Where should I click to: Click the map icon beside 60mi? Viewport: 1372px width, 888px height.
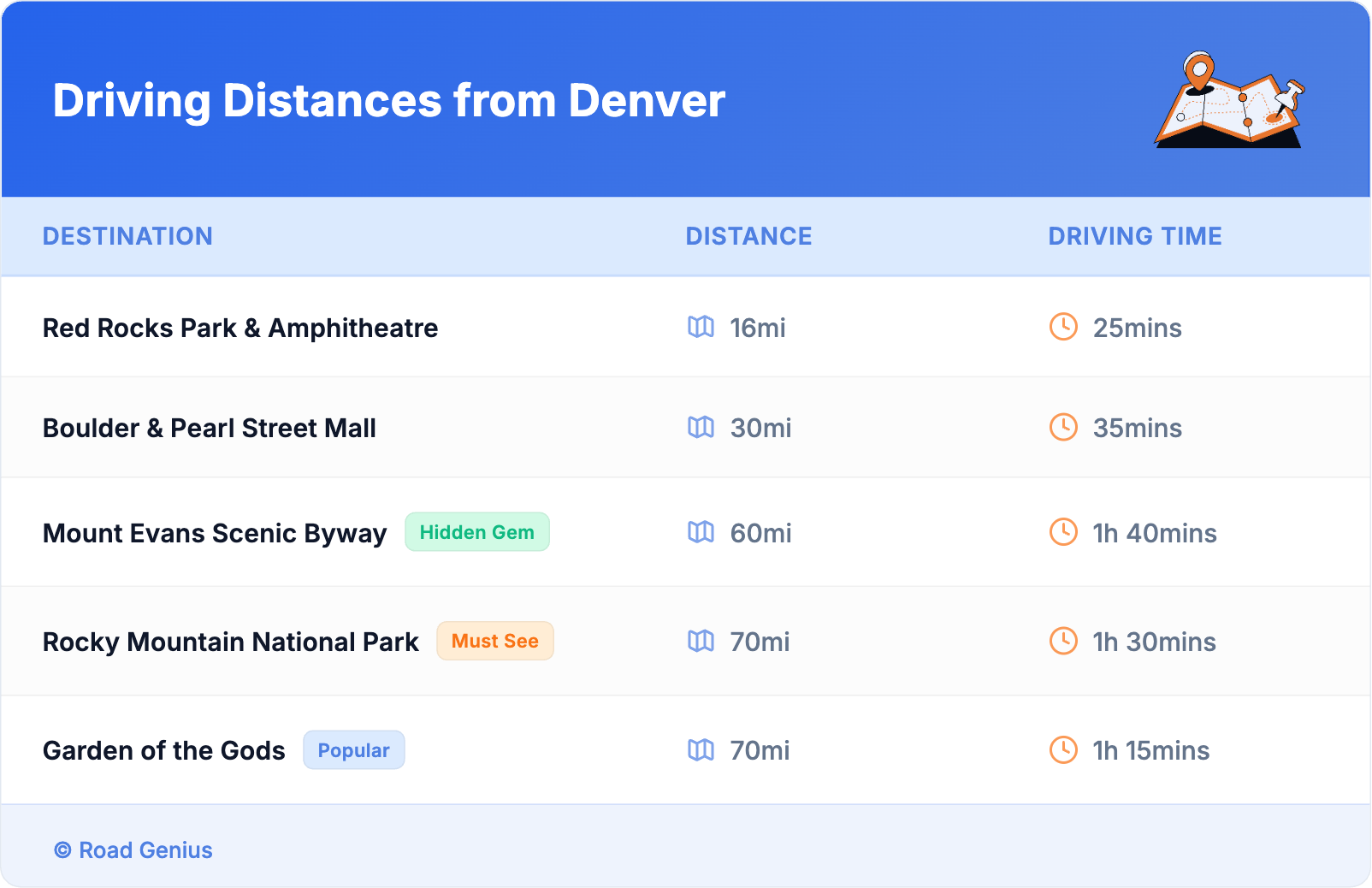(x=701, y=532)
